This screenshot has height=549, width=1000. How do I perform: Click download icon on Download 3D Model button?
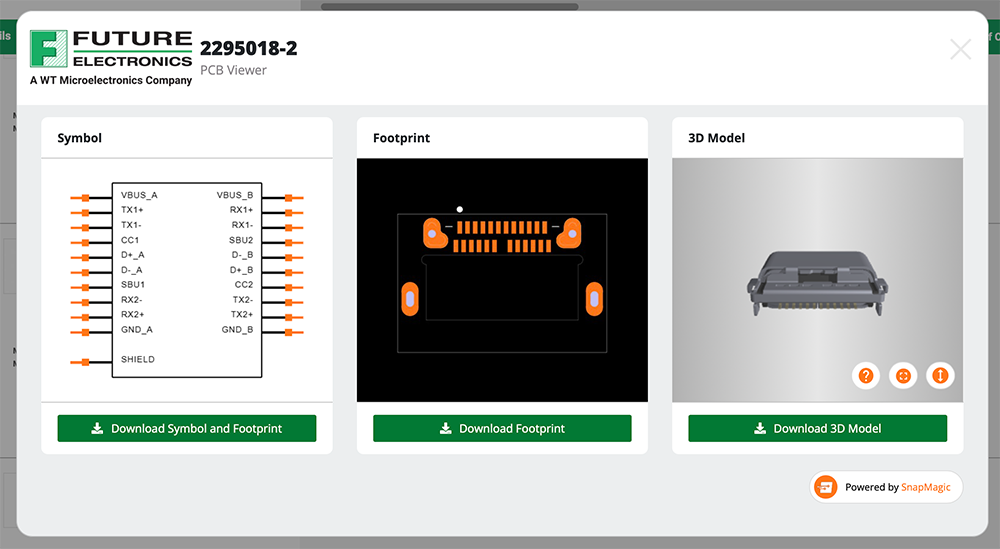click(x=761, y=428)
